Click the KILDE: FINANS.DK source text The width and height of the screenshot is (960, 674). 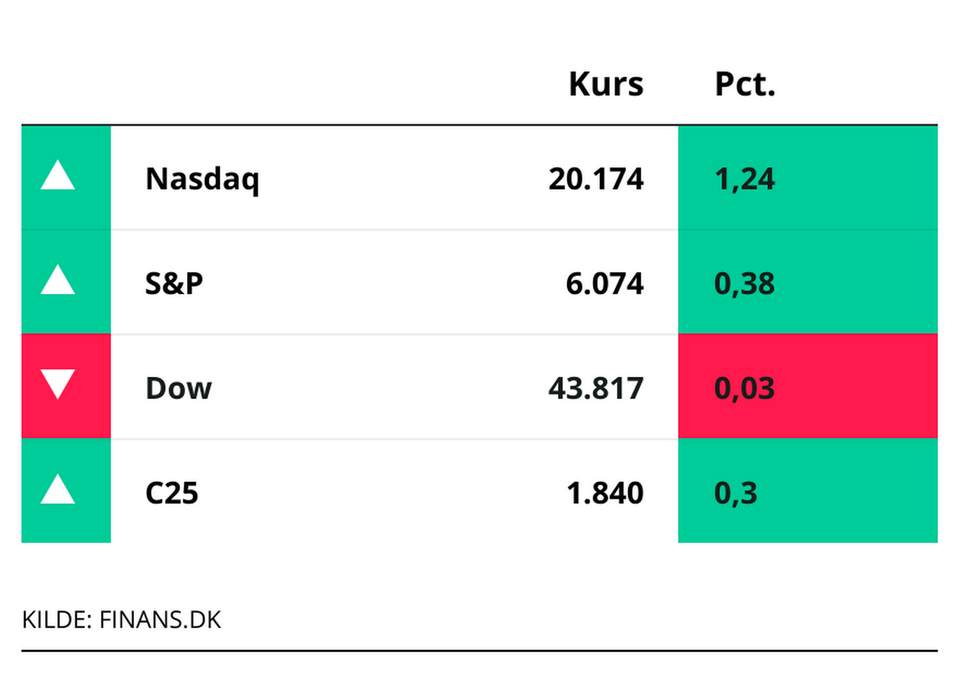click(121, 619)
